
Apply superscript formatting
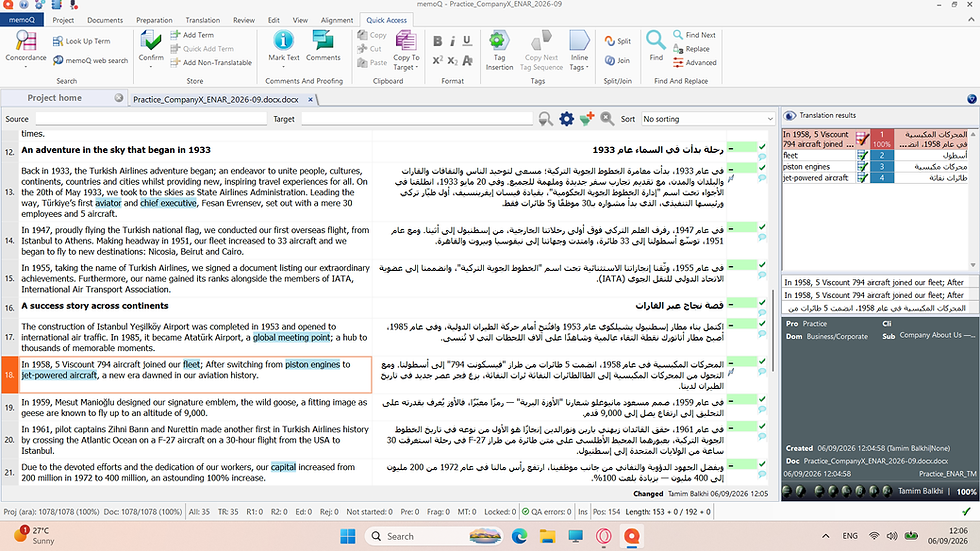(438, 60)
